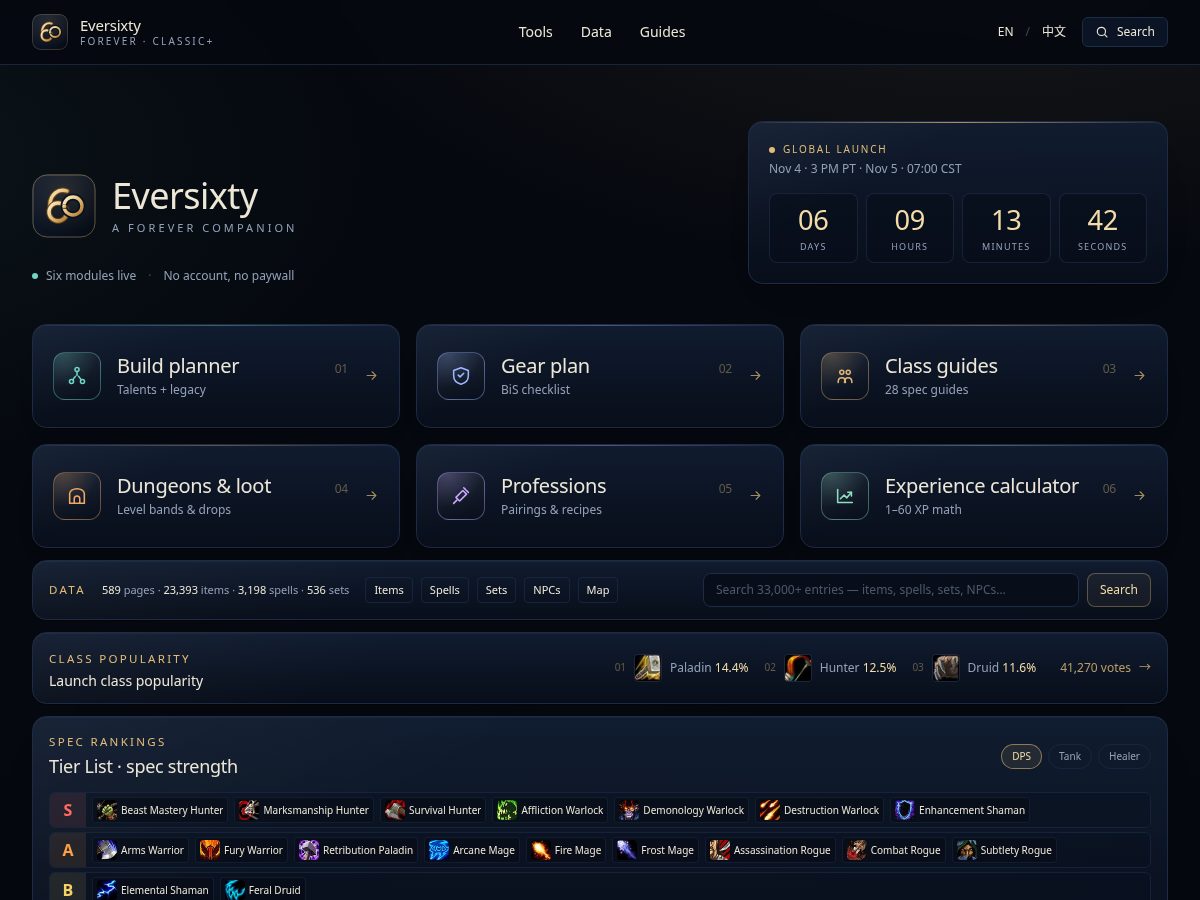Open the Class guides people icon

[x=845, y=376]
